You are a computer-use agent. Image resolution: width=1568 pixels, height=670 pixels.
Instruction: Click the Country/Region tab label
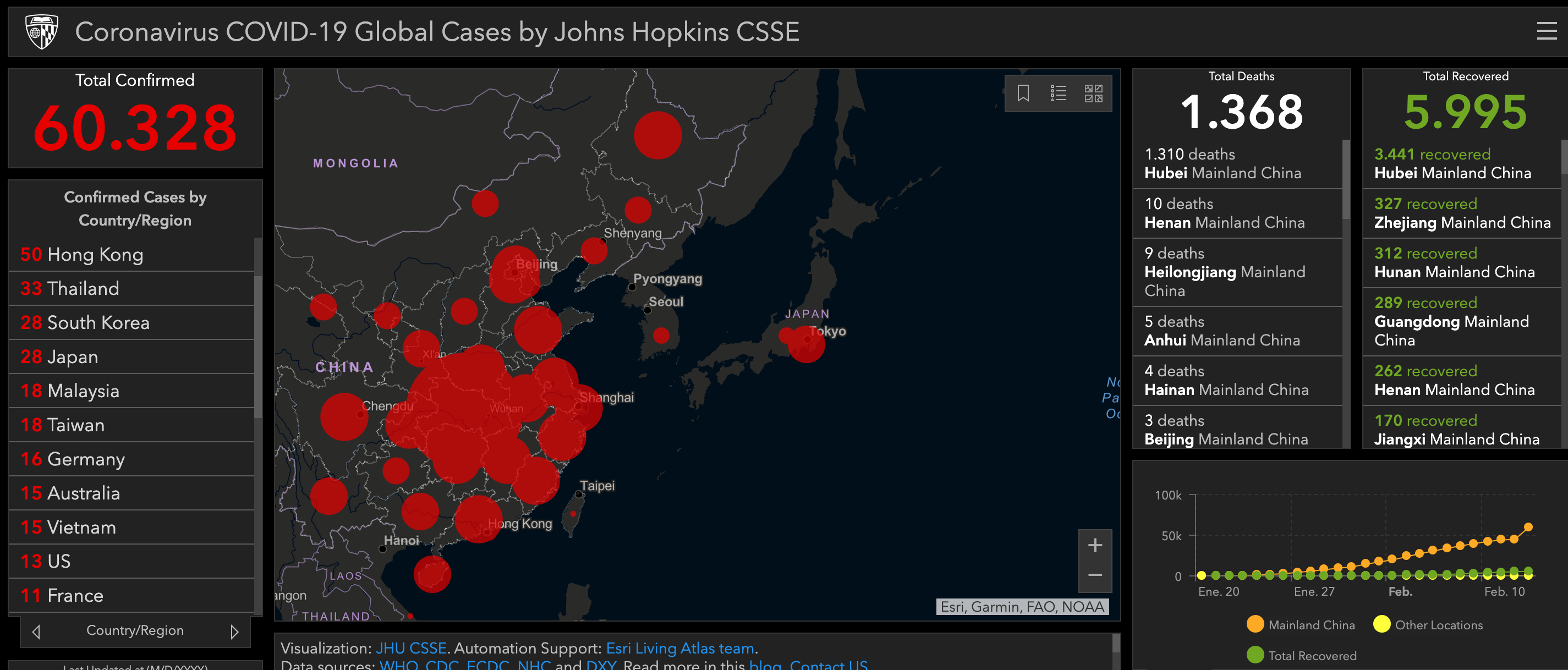point(135,630)
